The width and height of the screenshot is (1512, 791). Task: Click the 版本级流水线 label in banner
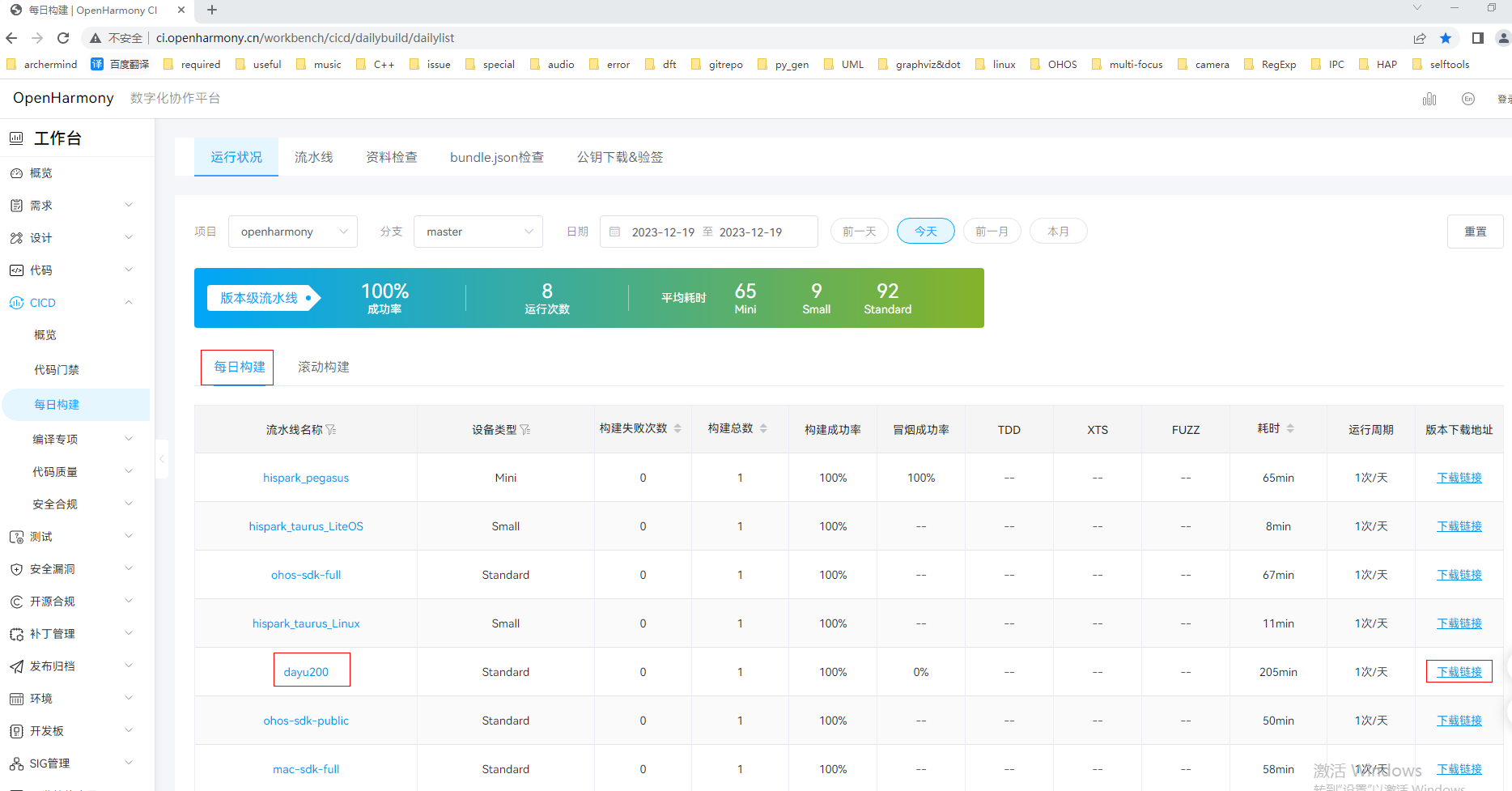coord(259,298)
